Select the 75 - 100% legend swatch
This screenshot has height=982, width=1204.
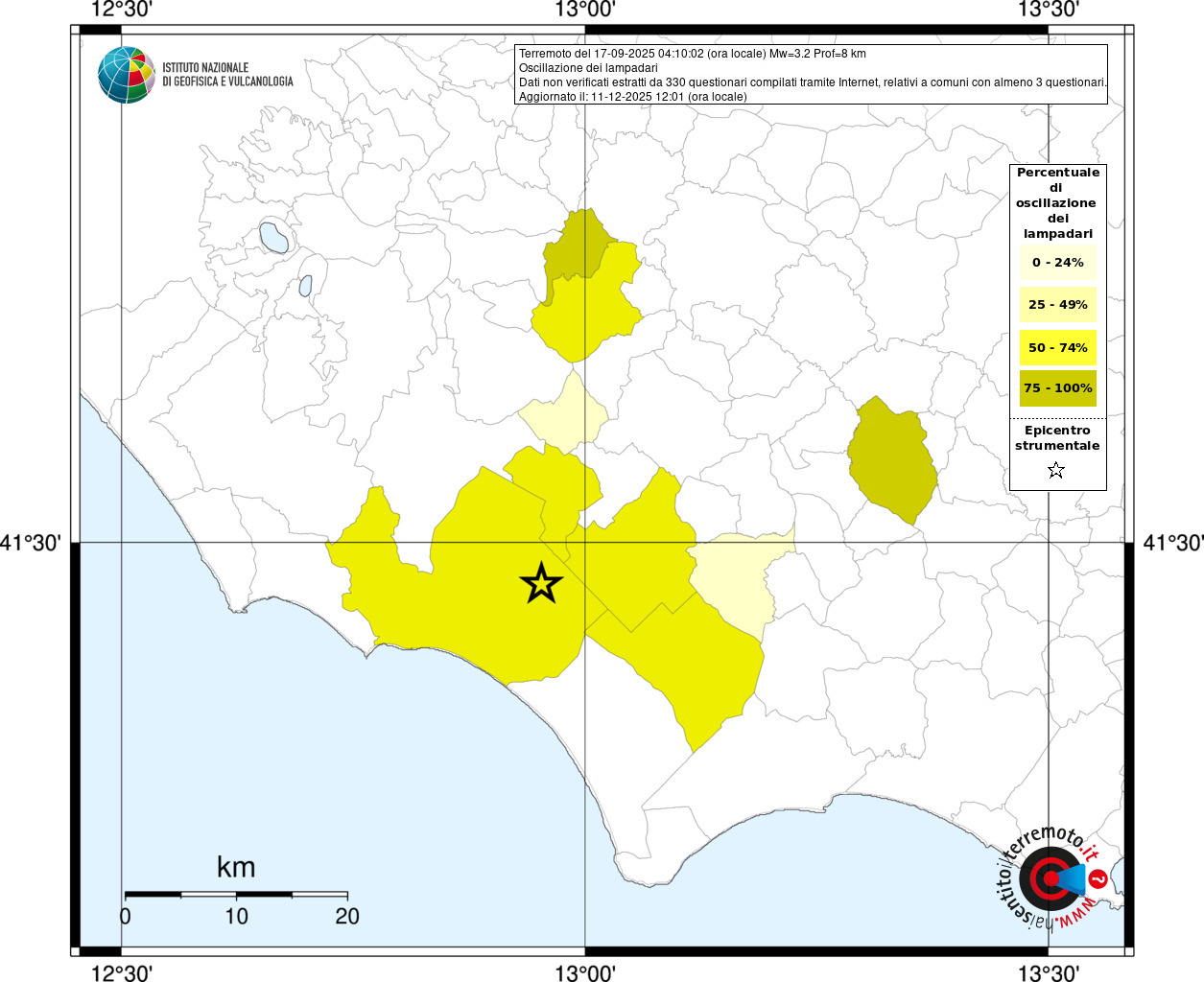click(x=1058, y=388)
